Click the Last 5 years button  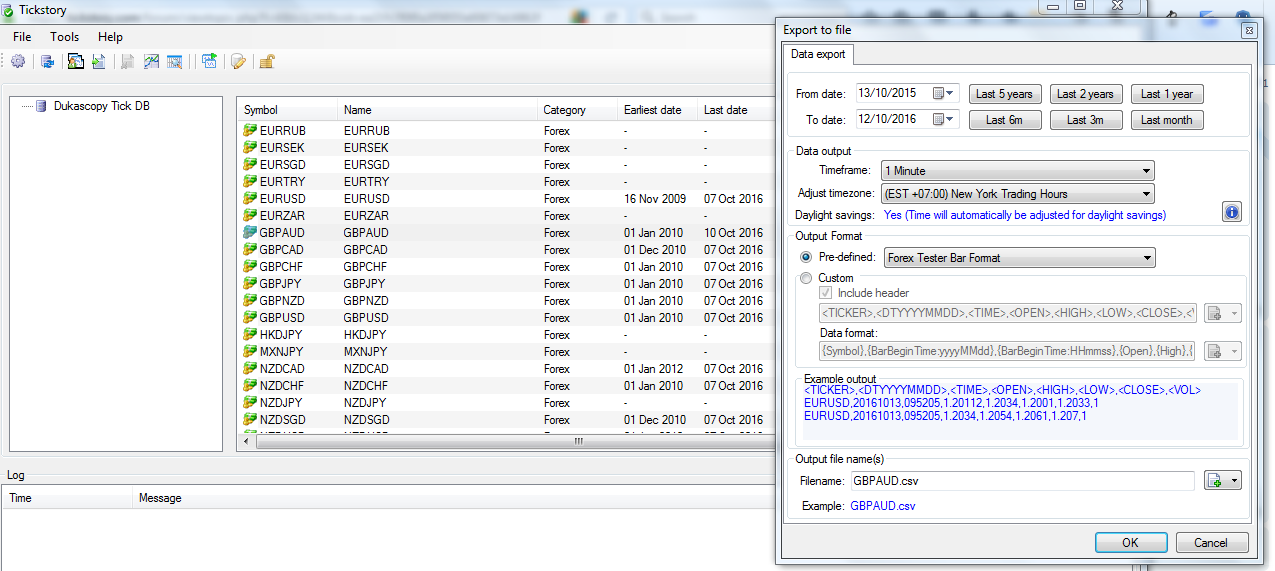tap(1004, 94)
